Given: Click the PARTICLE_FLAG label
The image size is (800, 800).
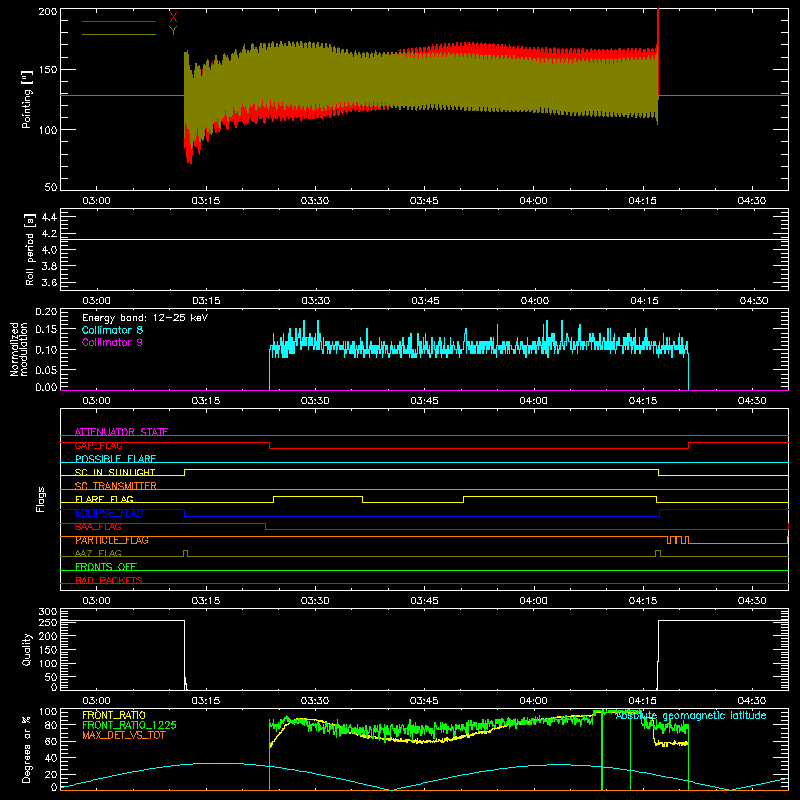Looking at the screenshot, I should point(112,540).
